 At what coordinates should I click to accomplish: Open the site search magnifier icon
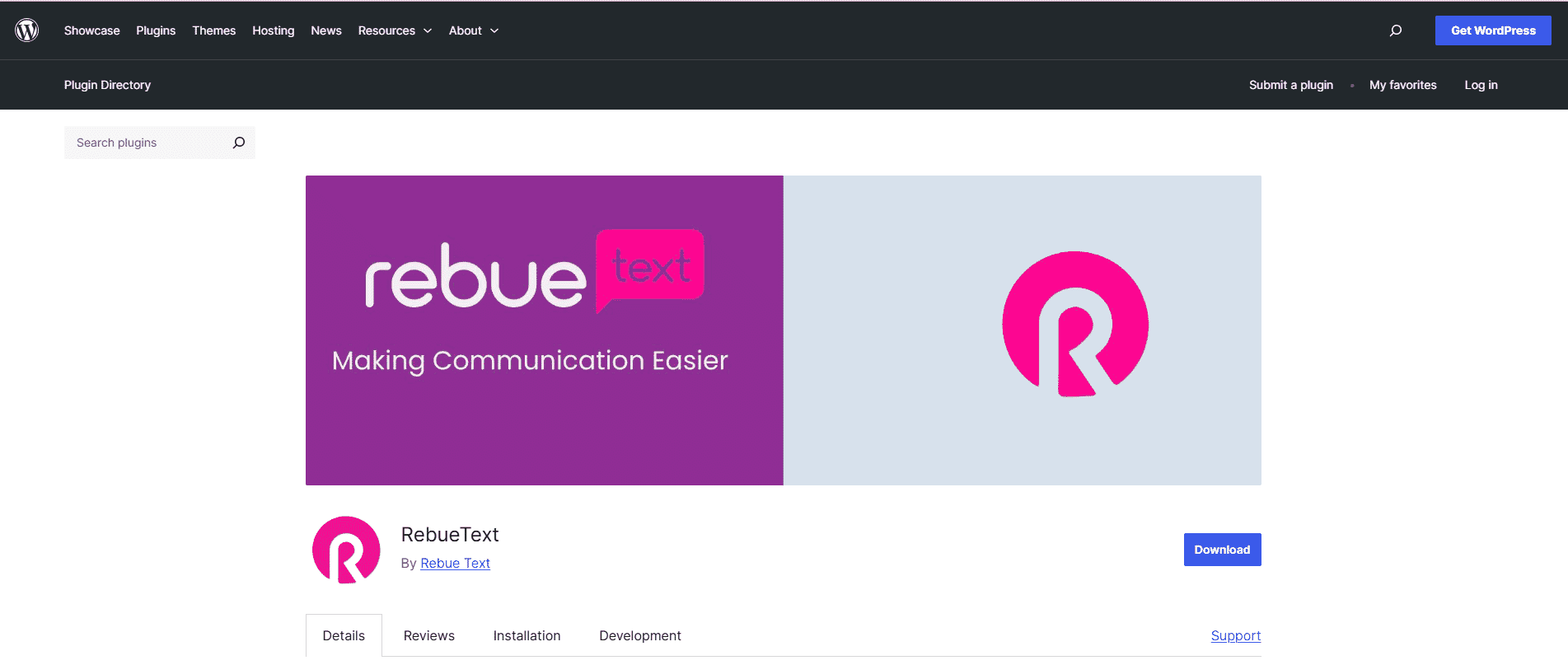[x=1396, y=30]
